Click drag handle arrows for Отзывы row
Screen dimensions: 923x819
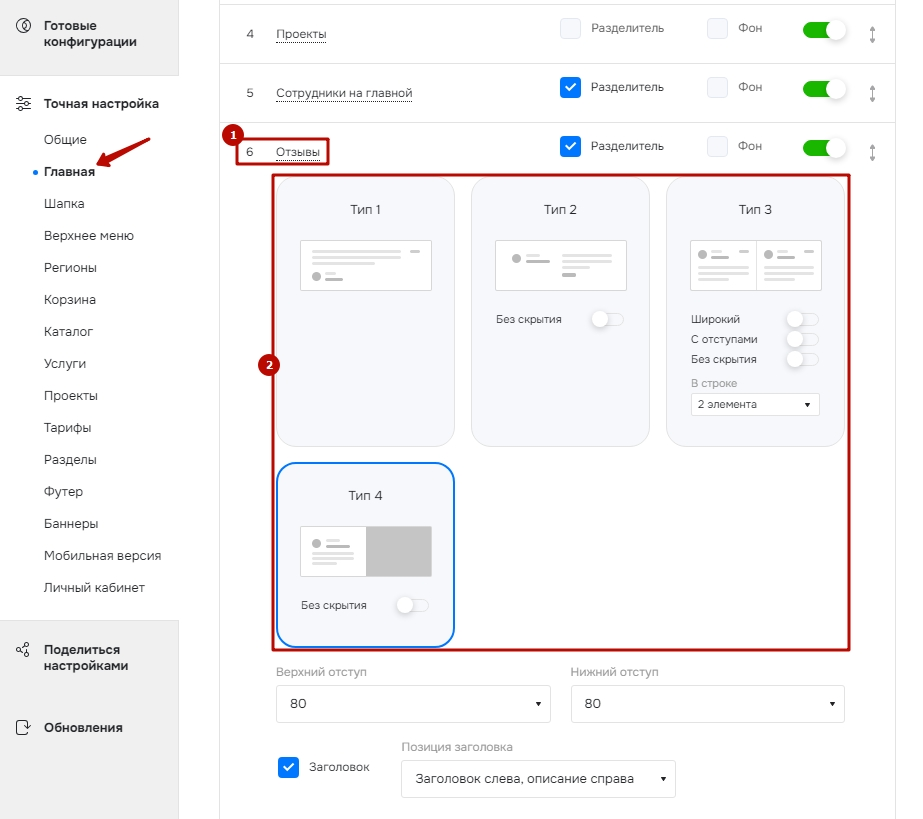pyautogui.click(x=872, y=153)
